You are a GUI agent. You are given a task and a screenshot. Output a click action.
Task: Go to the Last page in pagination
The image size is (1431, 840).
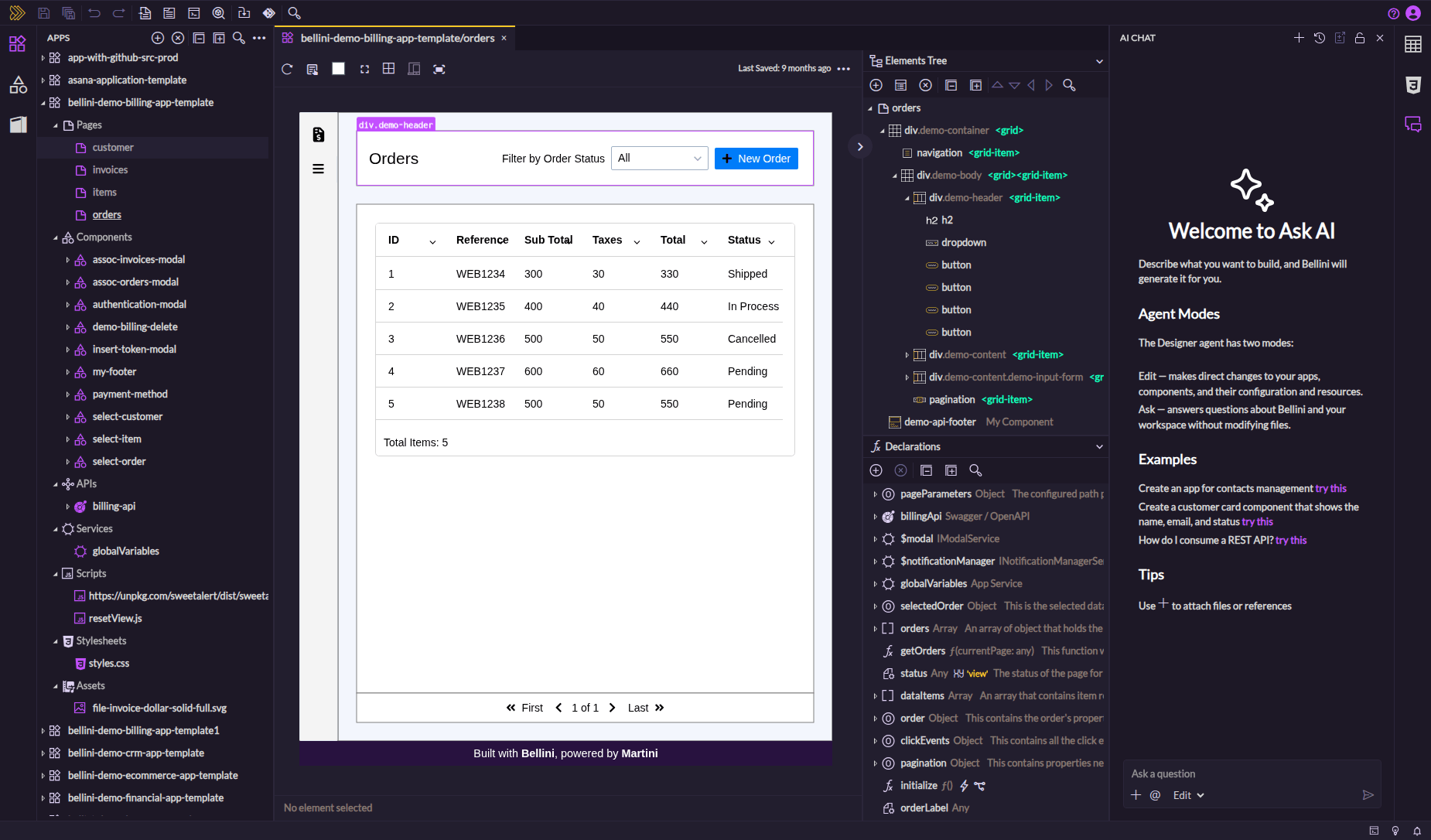click(646, 708)
